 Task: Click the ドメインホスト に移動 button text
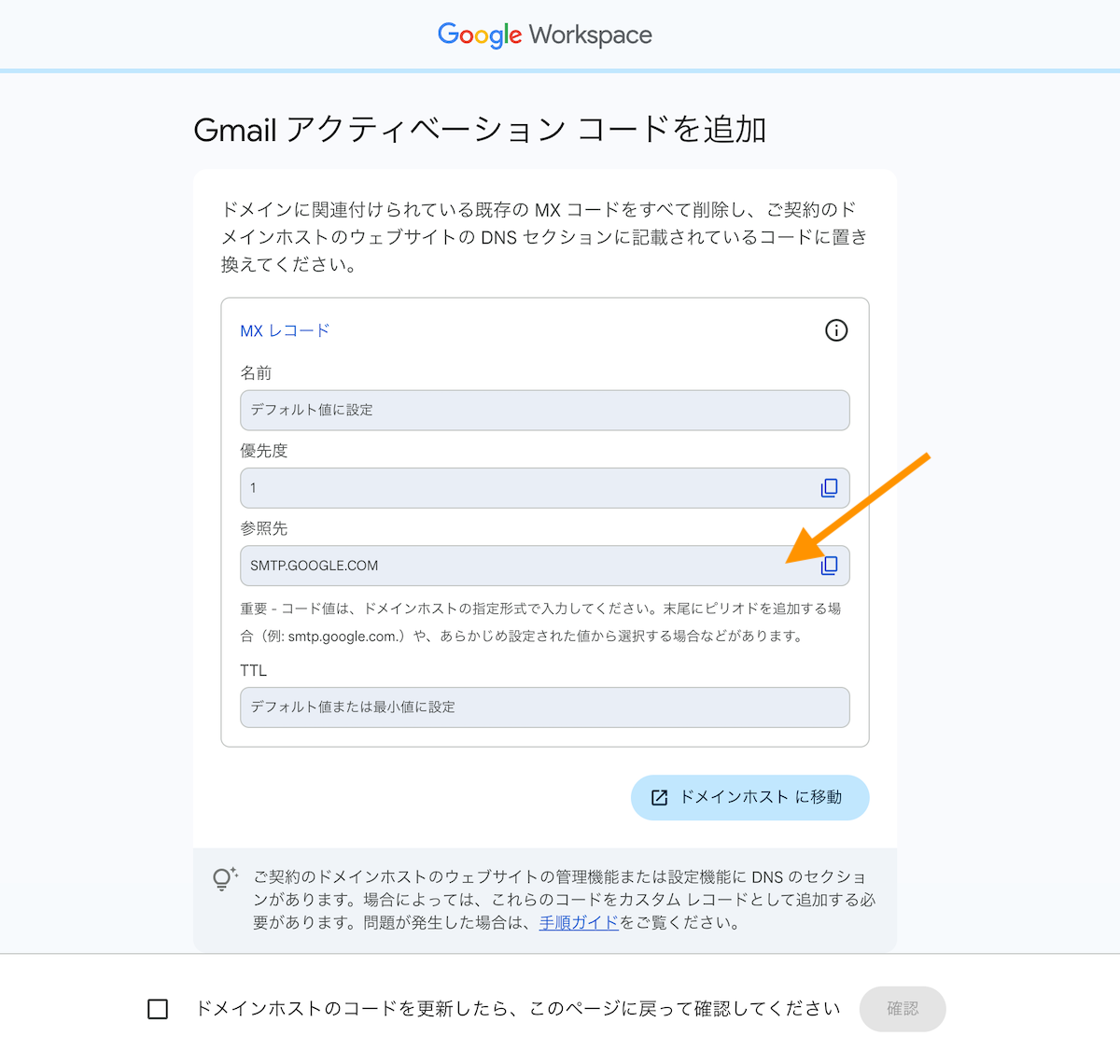761,797
